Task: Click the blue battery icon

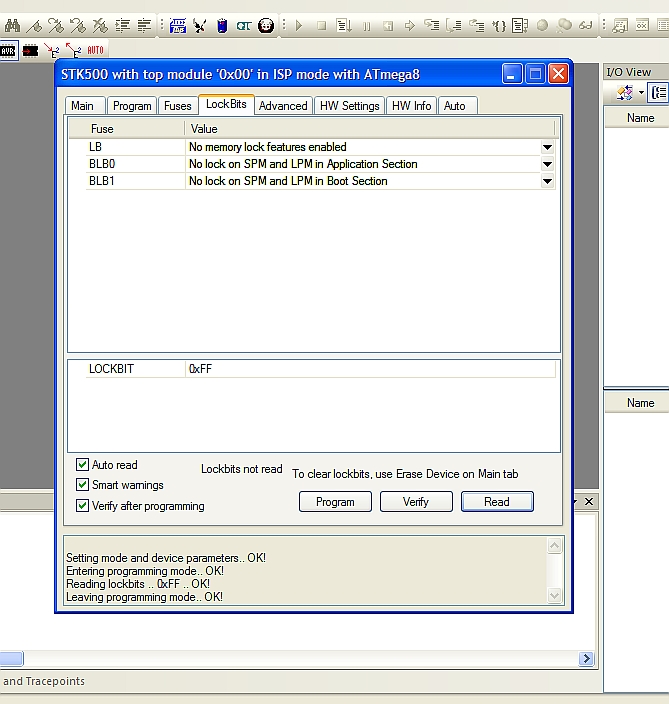Action: point(222,26)
